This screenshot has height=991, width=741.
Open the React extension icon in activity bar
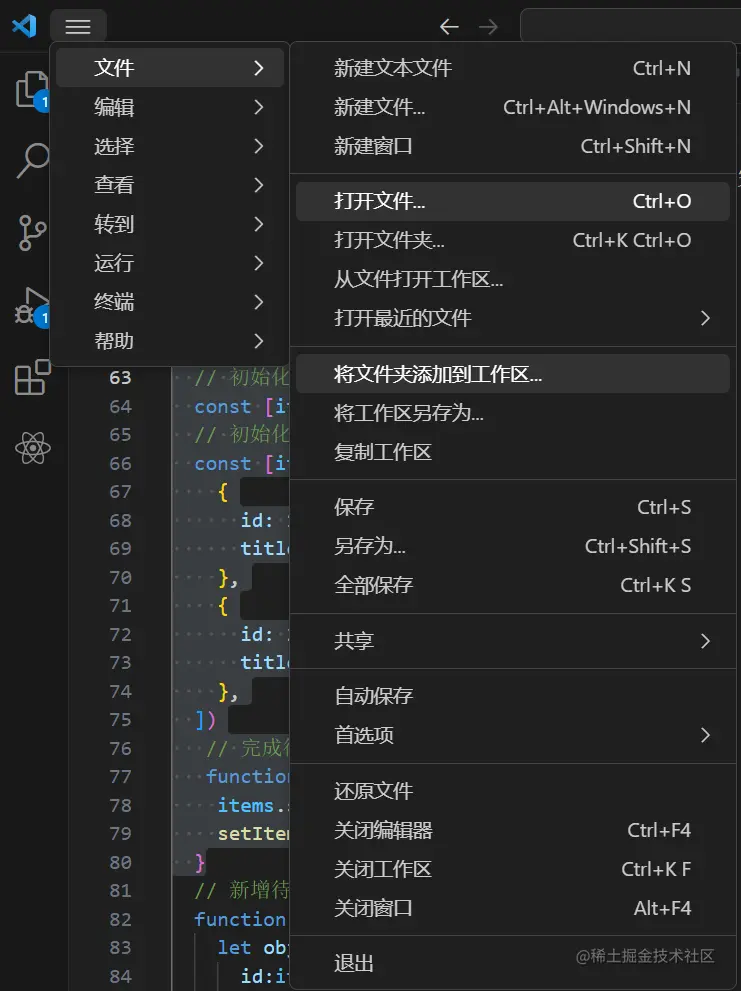tap(31, 449)
